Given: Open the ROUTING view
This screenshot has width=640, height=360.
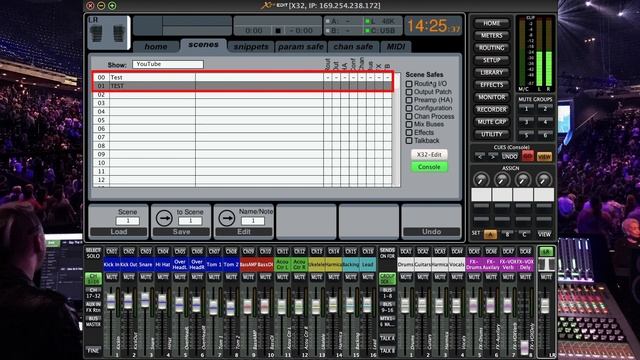Looking at the screenshot, I should point(491,48).
